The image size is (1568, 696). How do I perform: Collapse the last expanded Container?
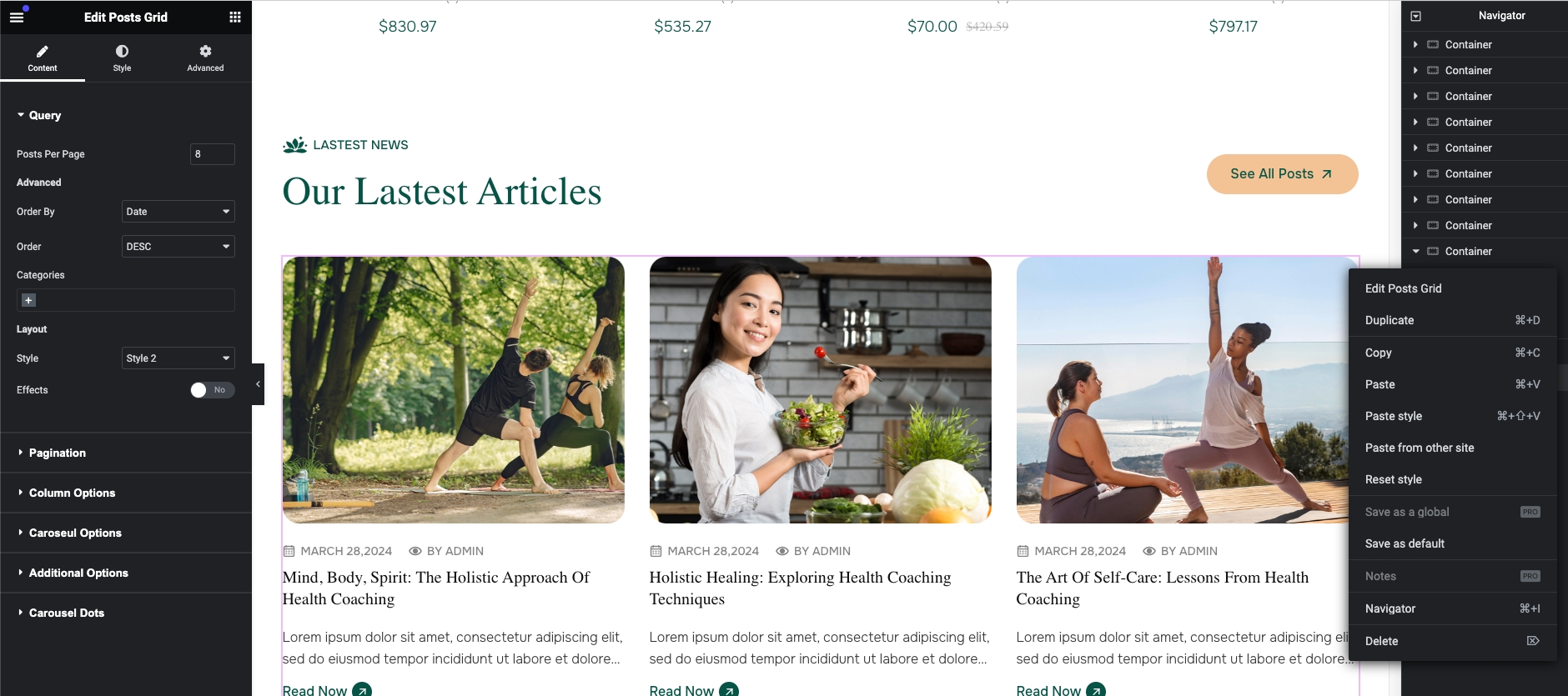1415,251
